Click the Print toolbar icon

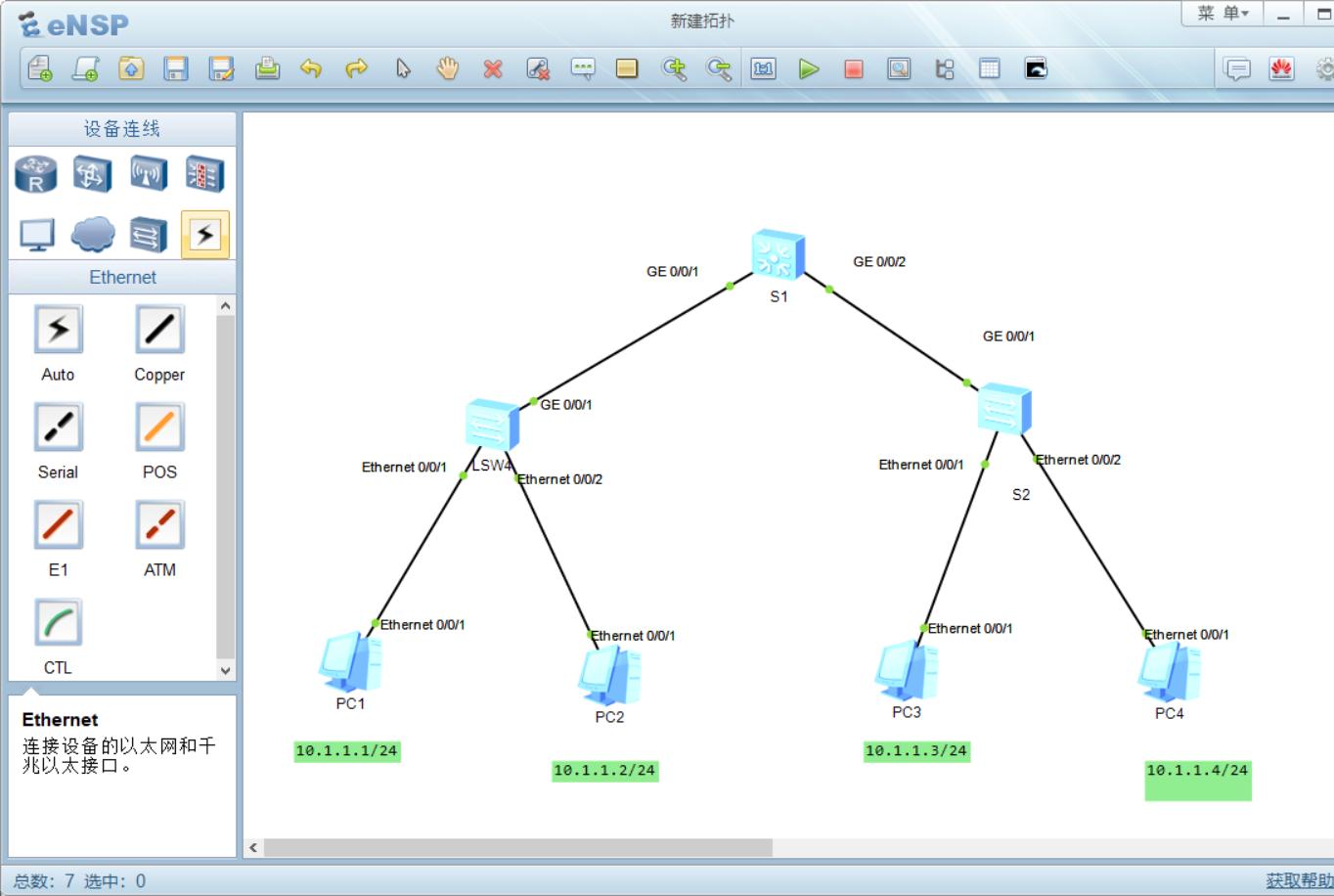coord(267,68)
